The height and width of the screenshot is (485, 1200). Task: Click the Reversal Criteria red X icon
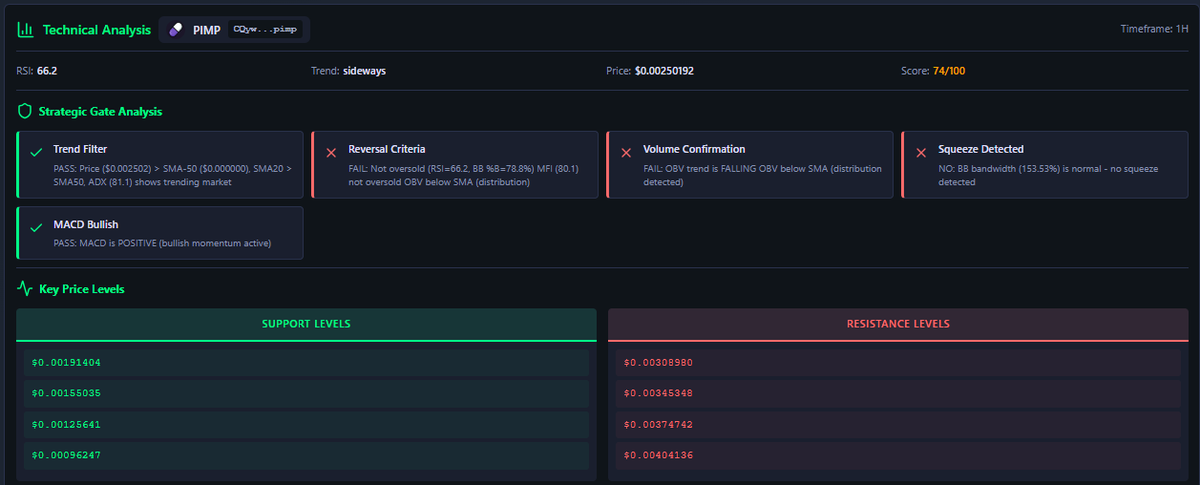331,152
